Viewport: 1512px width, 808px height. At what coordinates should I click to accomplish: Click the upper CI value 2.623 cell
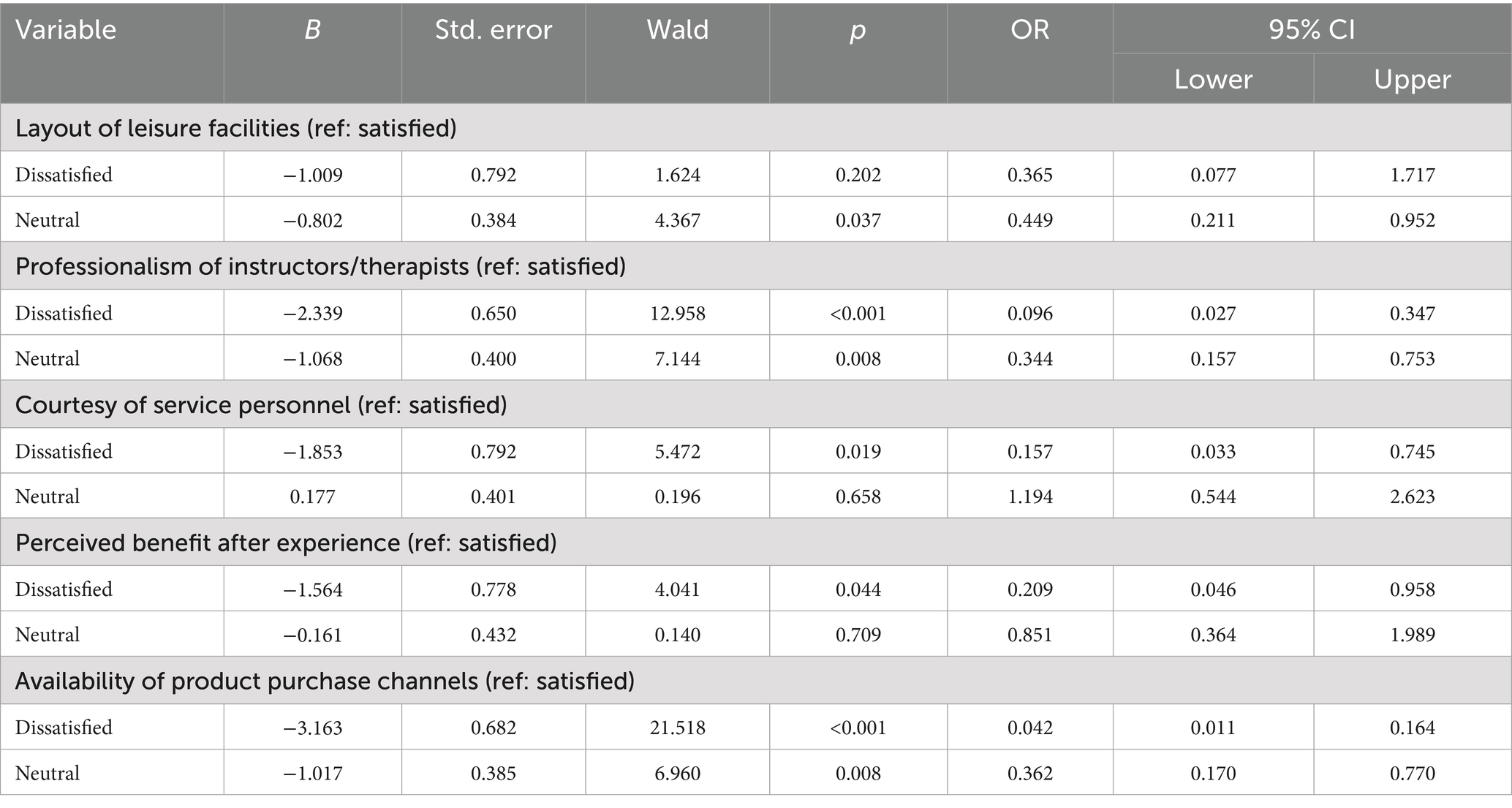(1412, 496)
